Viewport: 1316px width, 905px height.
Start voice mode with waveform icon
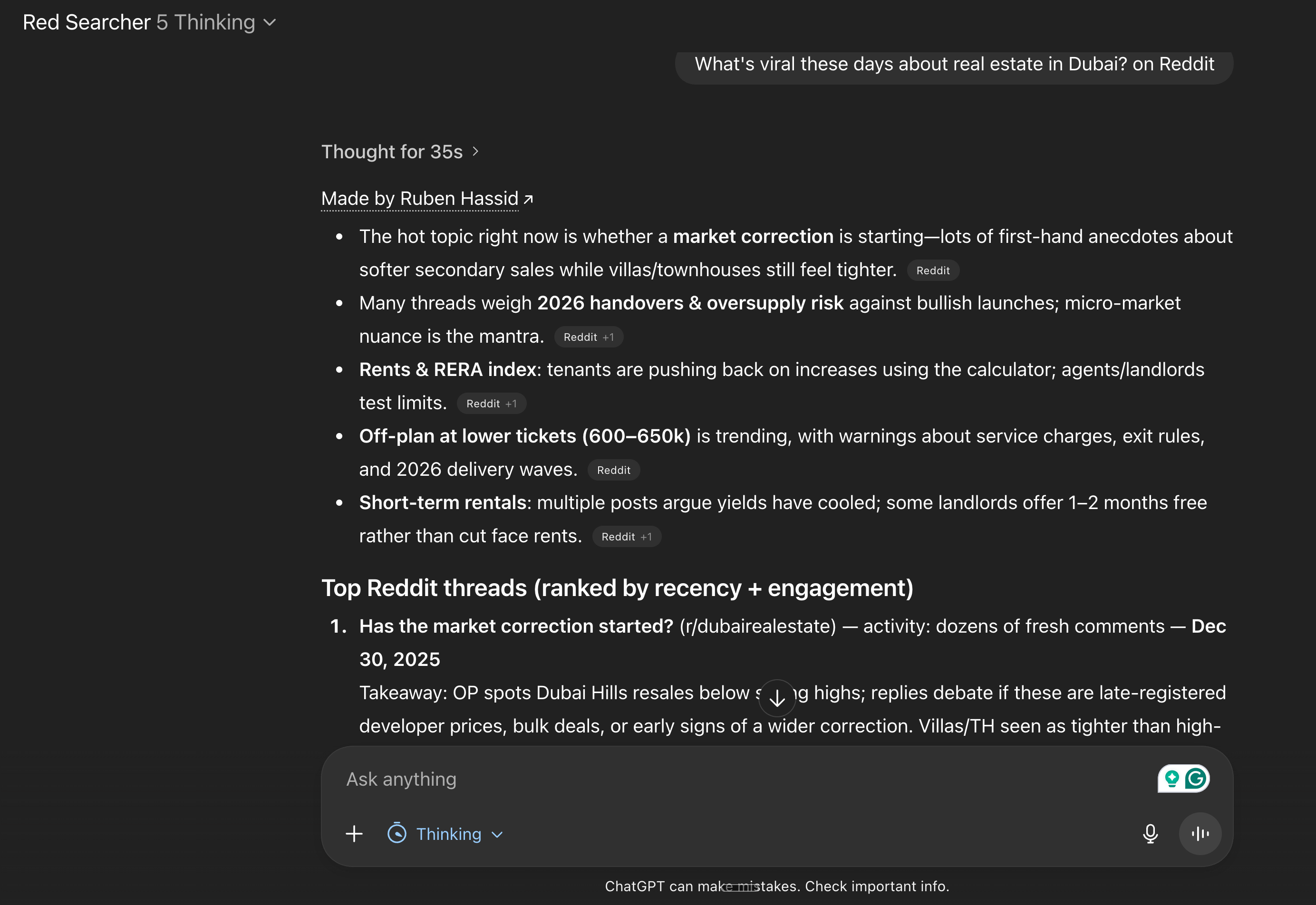click(1200, 834)
